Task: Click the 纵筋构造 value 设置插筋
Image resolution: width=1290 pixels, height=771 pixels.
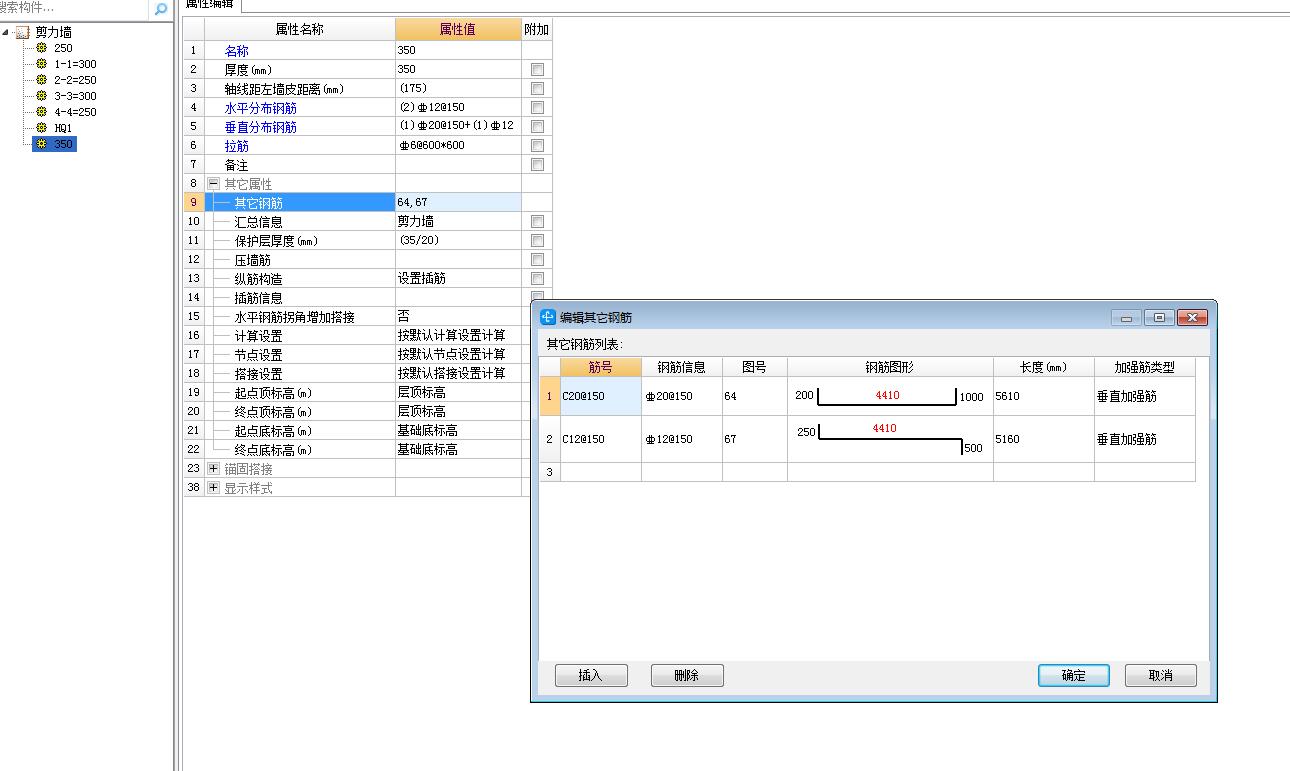Action: click(x=458, y=278)
